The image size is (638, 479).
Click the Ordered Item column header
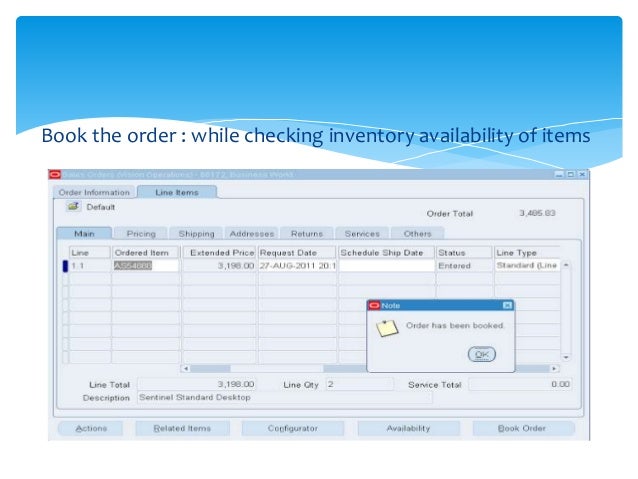(146, 252)
